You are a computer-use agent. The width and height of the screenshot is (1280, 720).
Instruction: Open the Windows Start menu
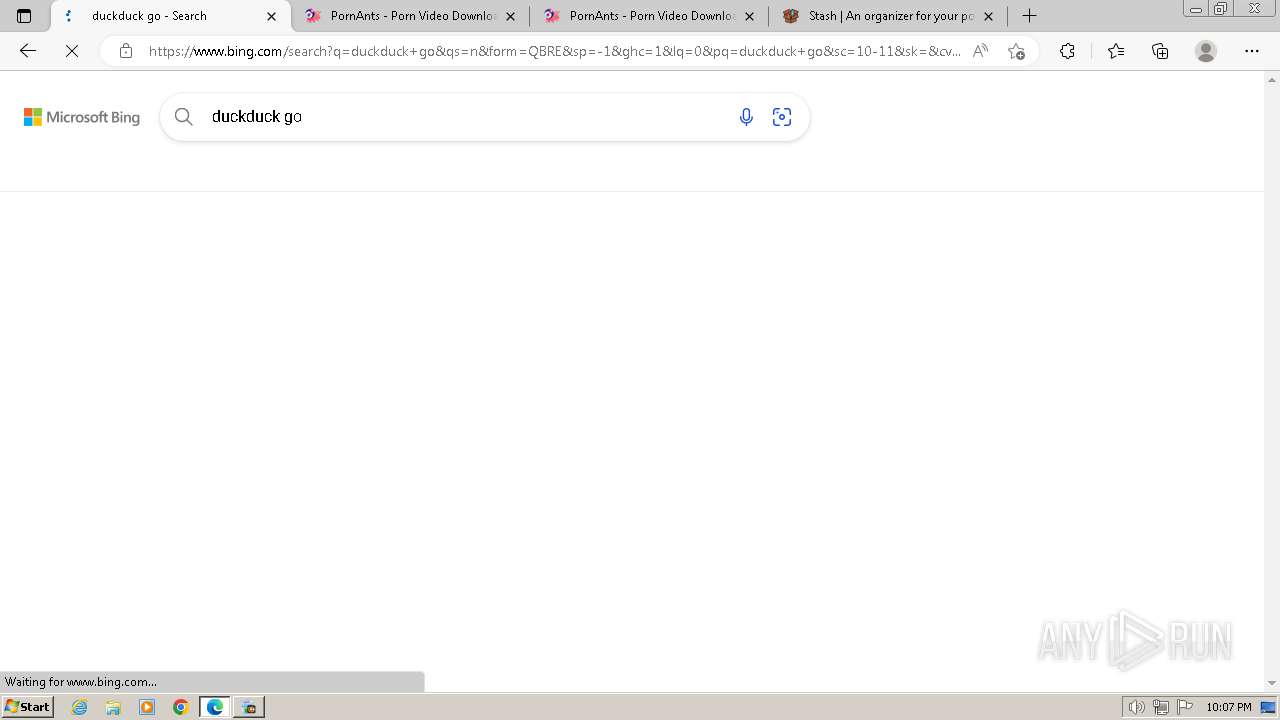click(27, 707)
